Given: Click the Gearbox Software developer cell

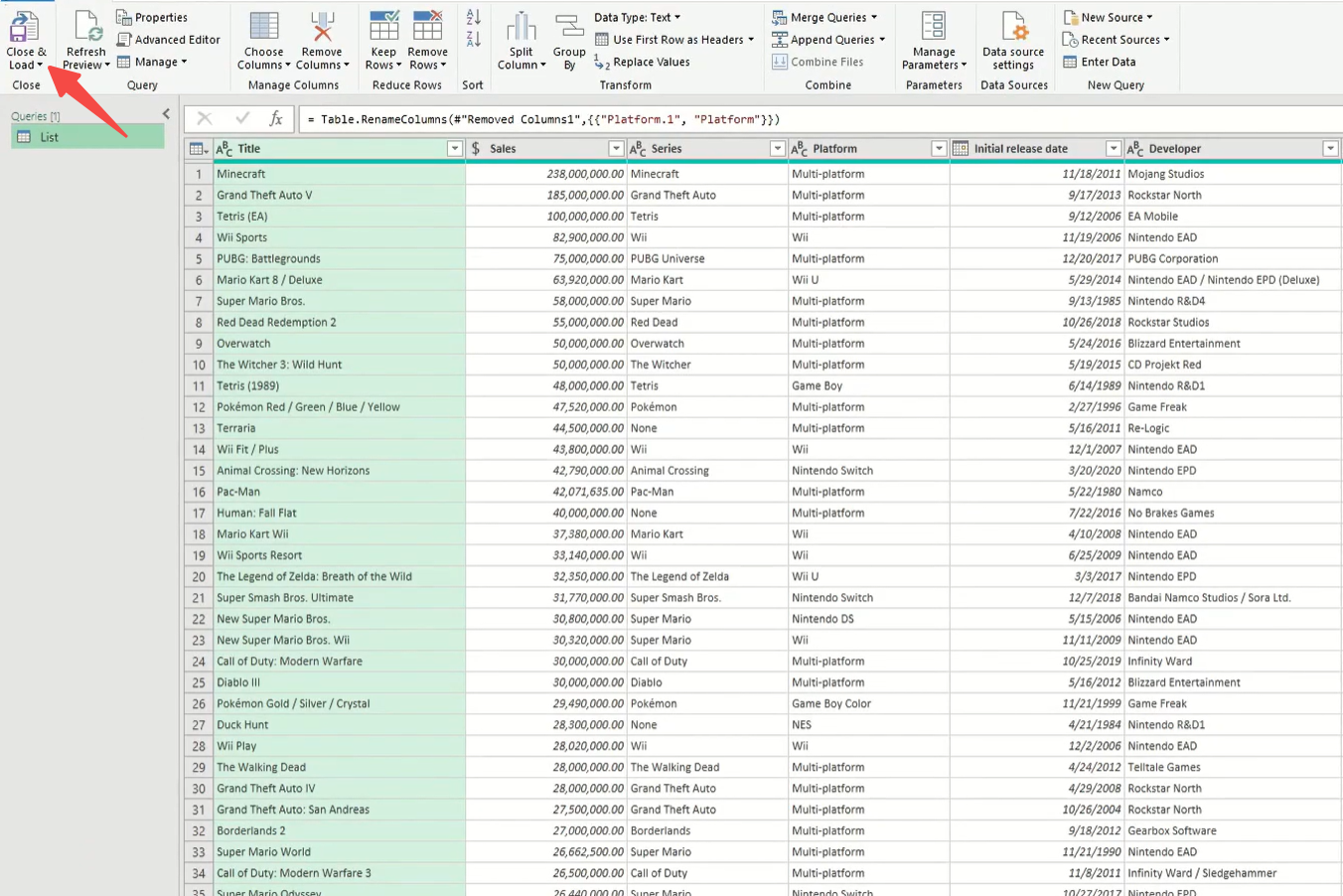Looking at the screenshot, I should click(x=1233, y=830).
